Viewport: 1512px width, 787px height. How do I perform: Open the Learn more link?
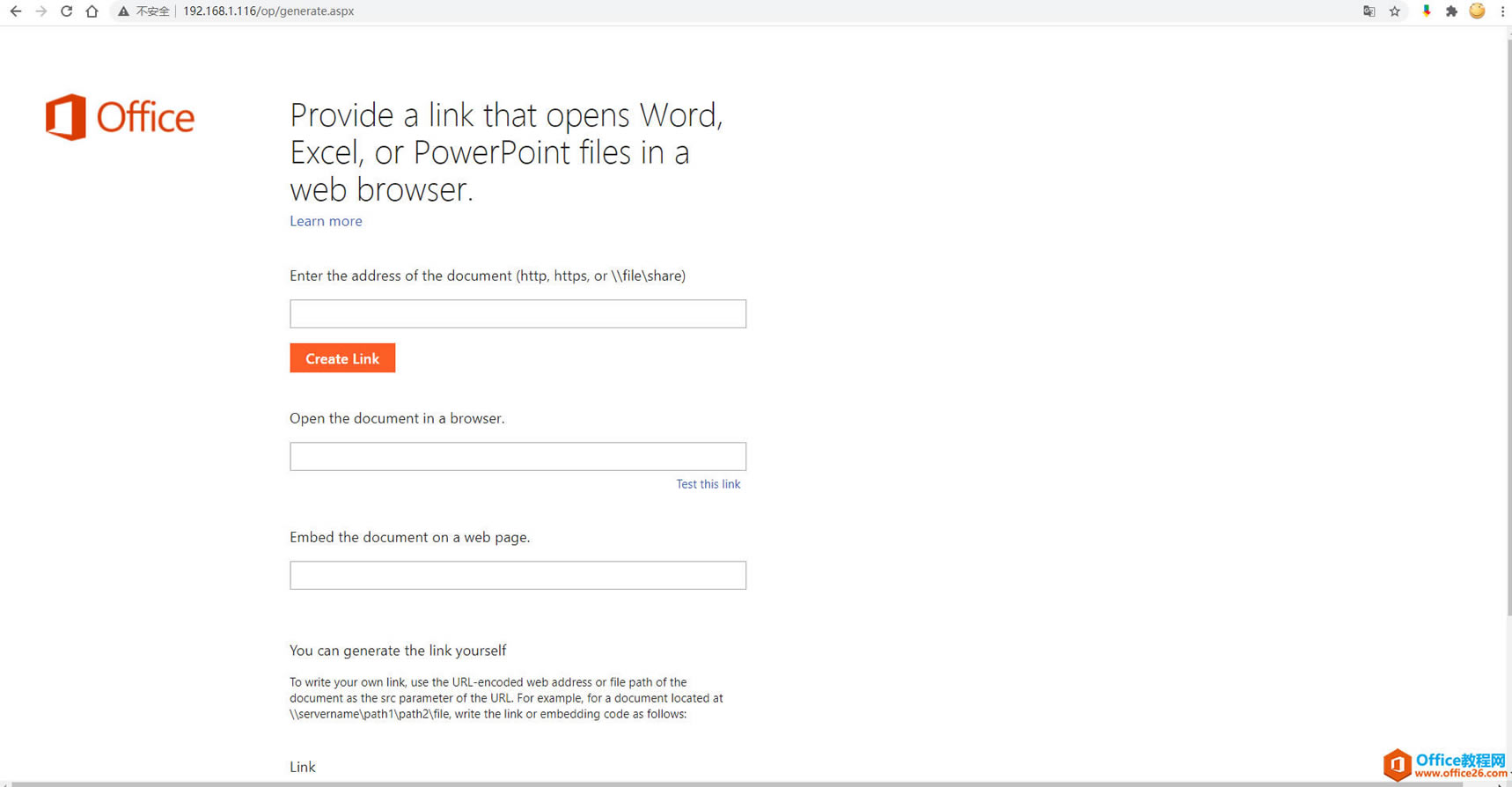(x=326, y=221)
